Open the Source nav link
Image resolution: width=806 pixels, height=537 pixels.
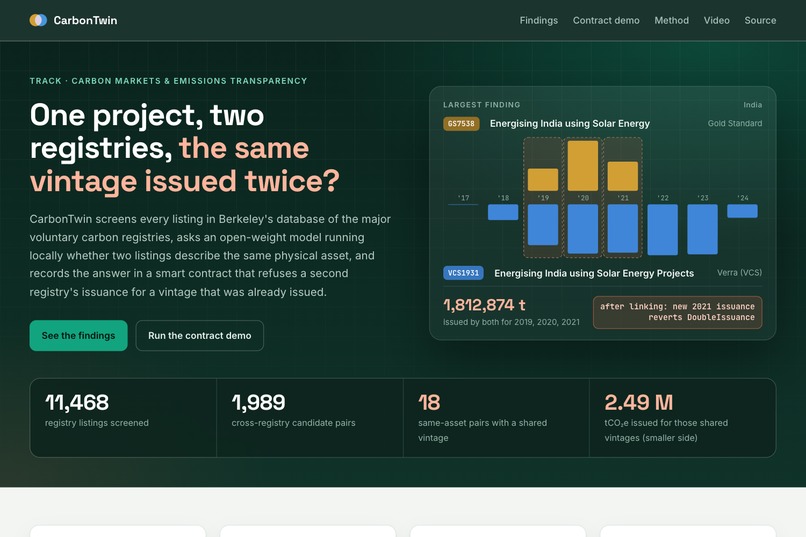[x=760, y=21]
